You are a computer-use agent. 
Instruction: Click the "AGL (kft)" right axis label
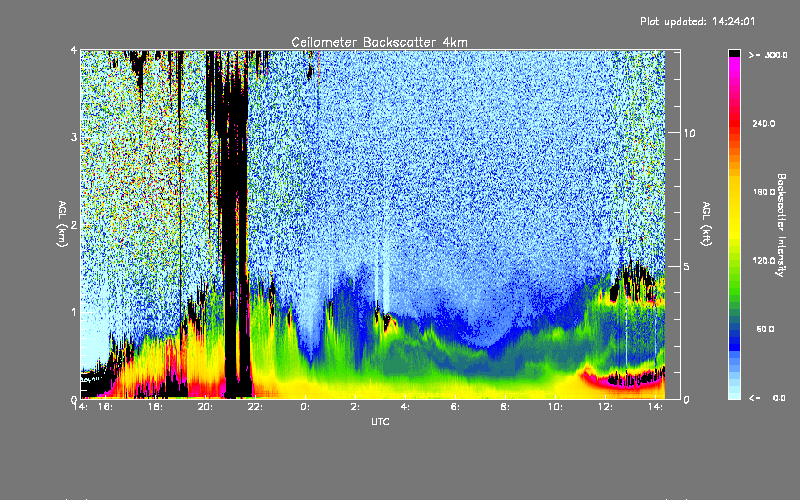click(x=706, y=224)
